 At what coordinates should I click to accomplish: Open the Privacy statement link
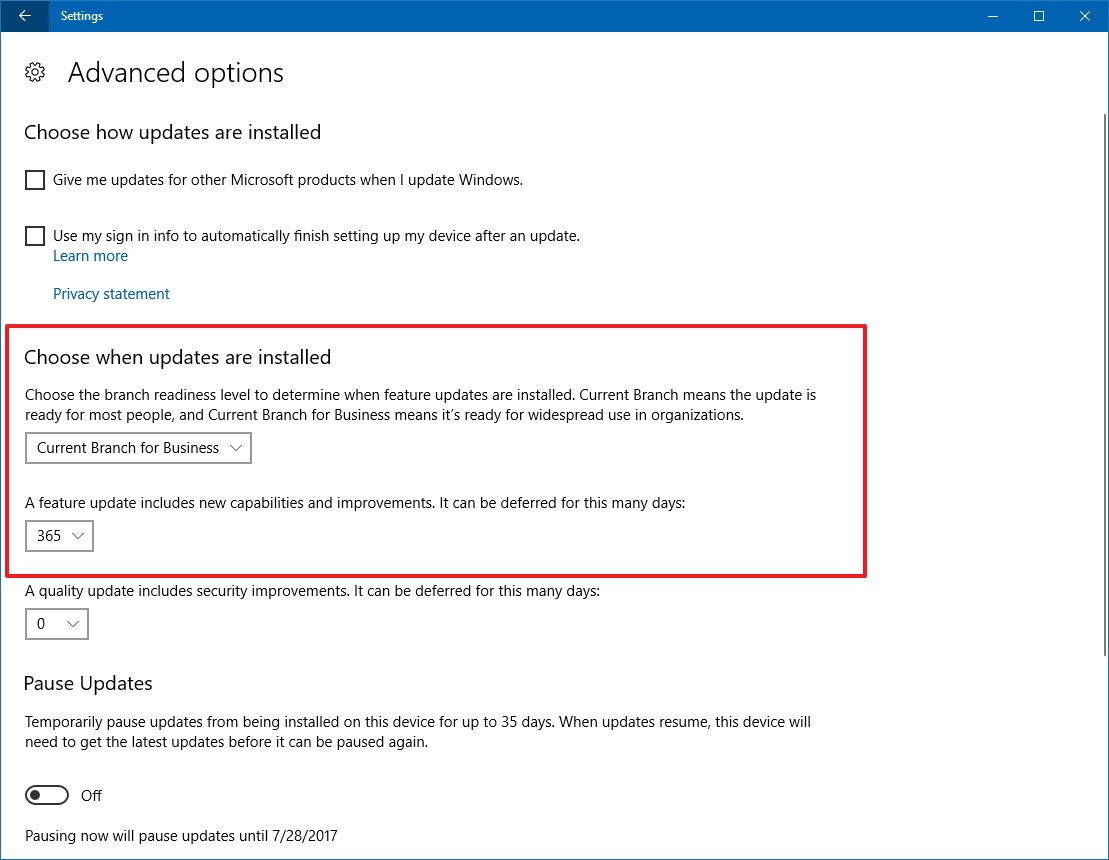pyautogui.click(x=111, y=294)
